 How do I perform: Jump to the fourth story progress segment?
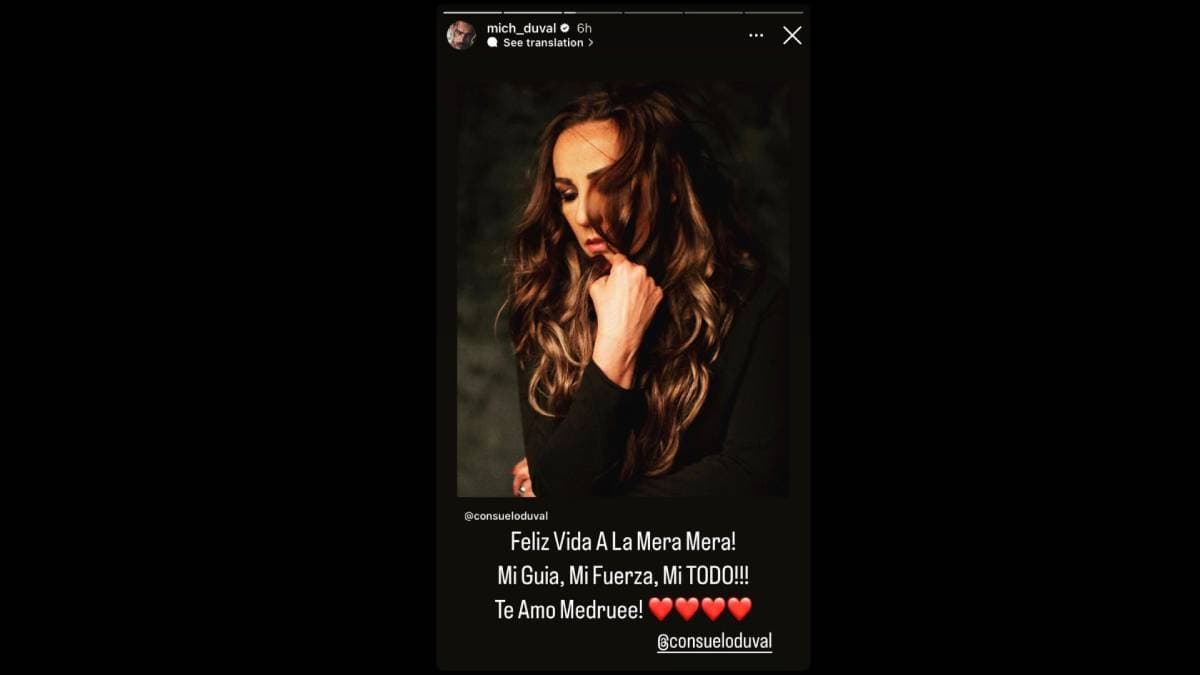tap(653, 12)
